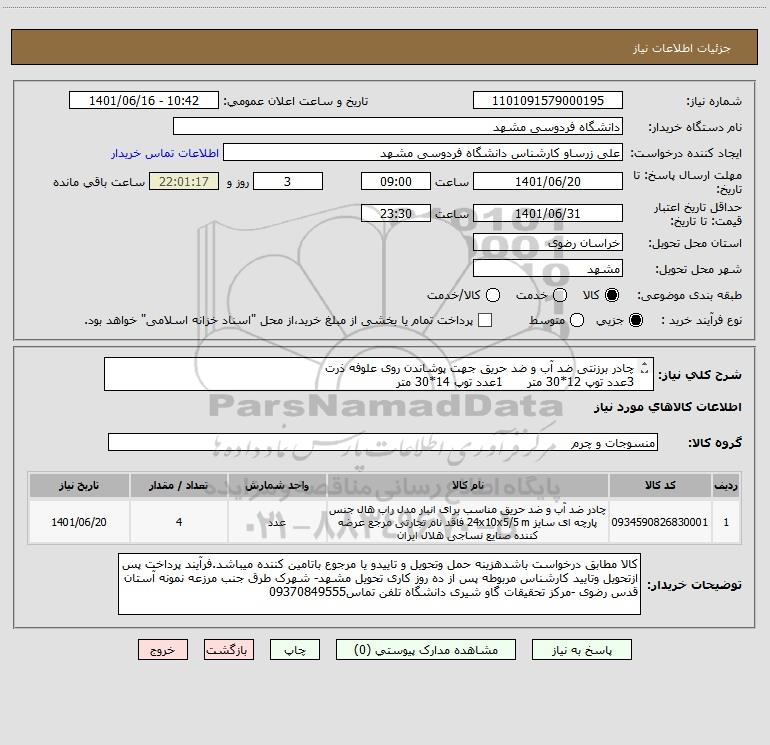770x745 pixels.
Task: Click the quantity cell showing 4
Action: 179,522
